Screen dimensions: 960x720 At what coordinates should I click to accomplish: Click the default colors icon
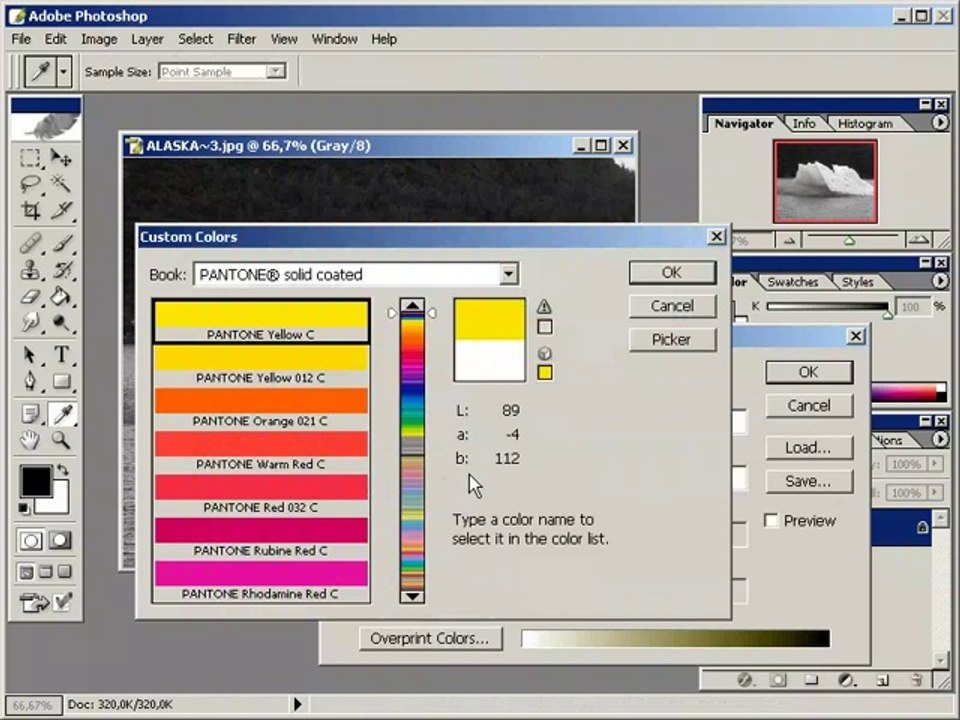(23, 508)
